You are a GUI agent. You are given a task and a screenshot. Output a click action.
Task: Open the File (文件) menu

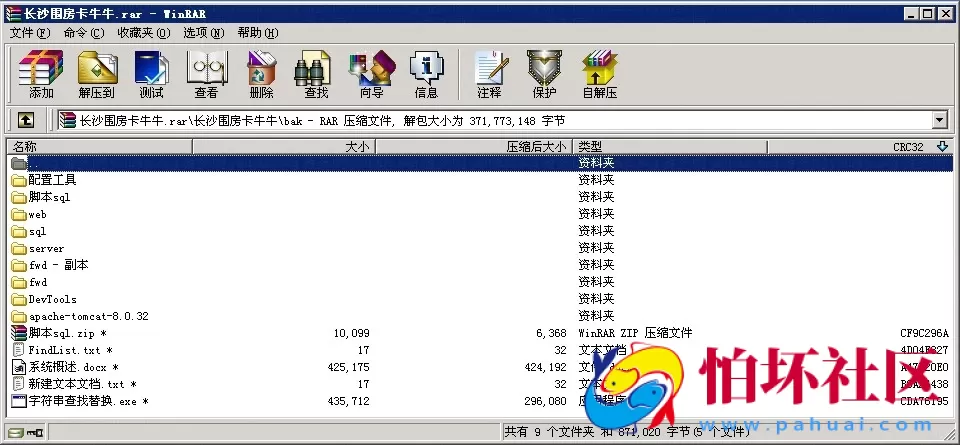click(x=30, y=33)
